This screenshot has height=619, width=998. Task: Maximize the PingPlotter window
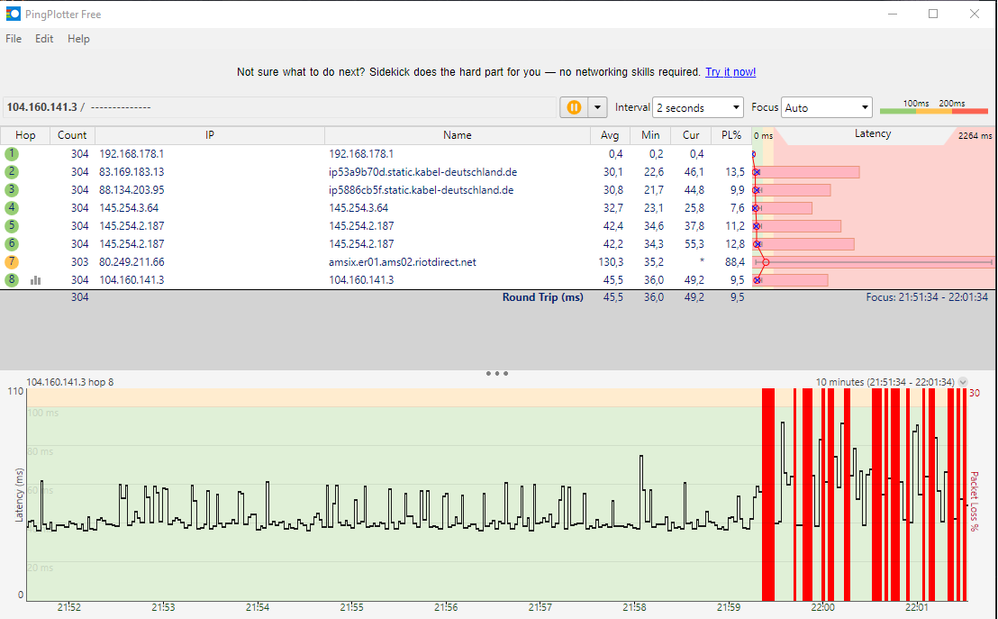tap(933, 13)
